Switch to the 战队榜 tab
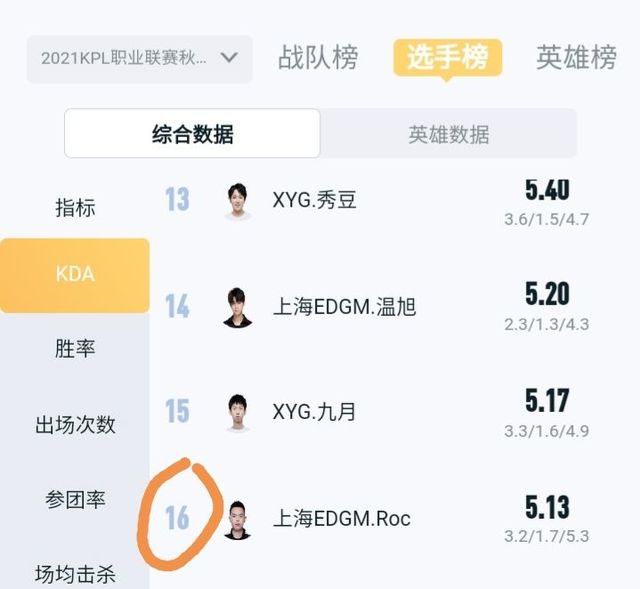The height and width of the screenshot is (589, 640). click(317, 58)
